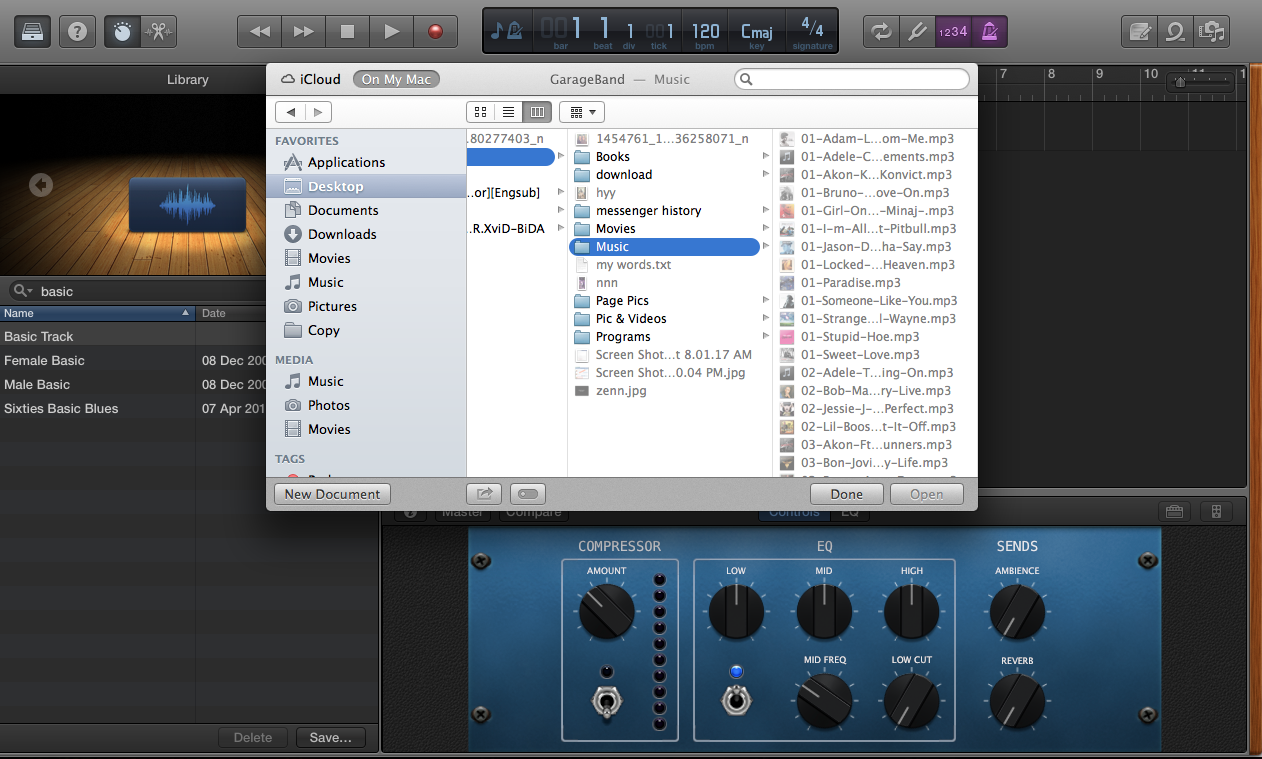
Task: Open the Cmaj key selector
Action: coord(756,31)
